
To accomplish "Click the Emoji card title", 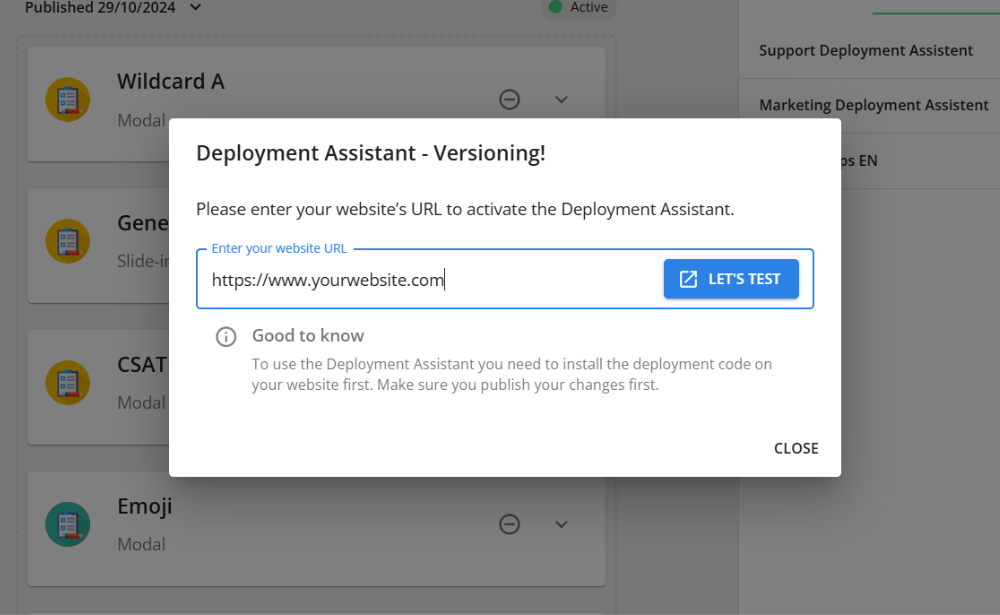I will point(145,507).
